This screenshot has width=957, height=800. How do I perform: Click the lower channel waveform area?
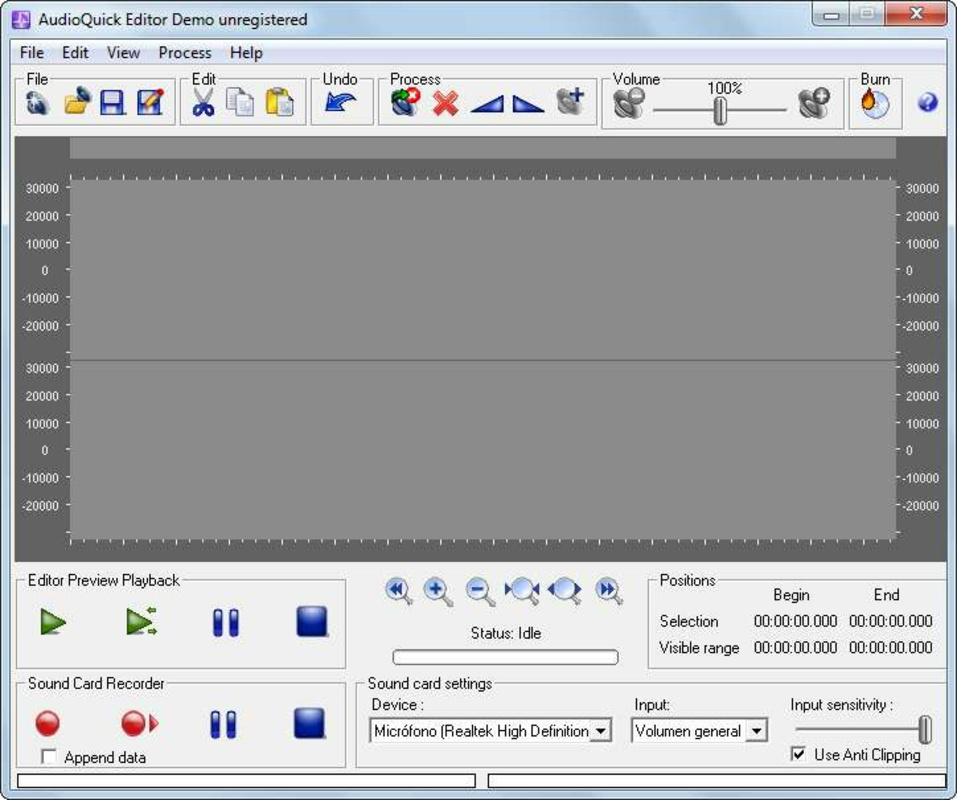point(483,450)
